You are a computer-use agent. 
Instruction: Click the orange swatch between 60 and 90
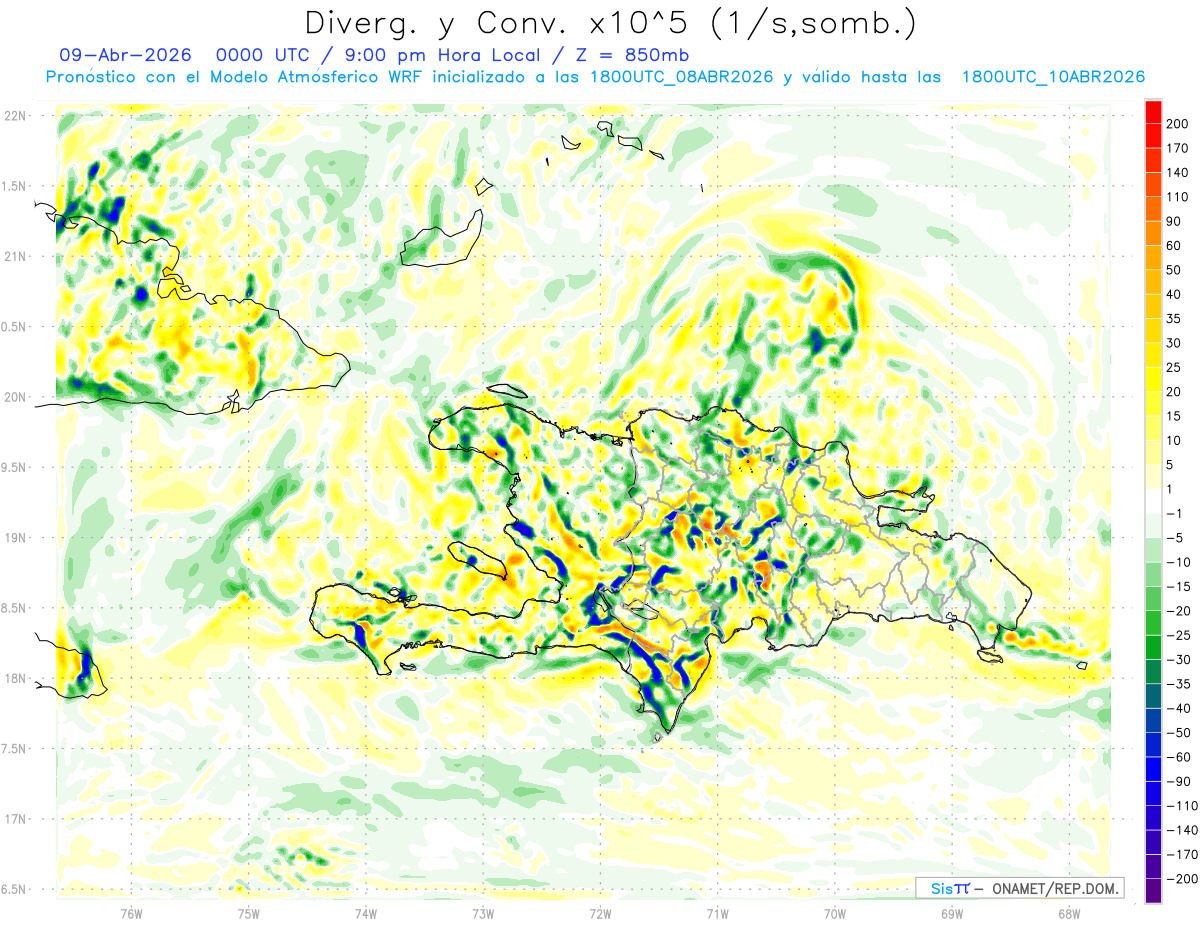(x=1153, y=234)
